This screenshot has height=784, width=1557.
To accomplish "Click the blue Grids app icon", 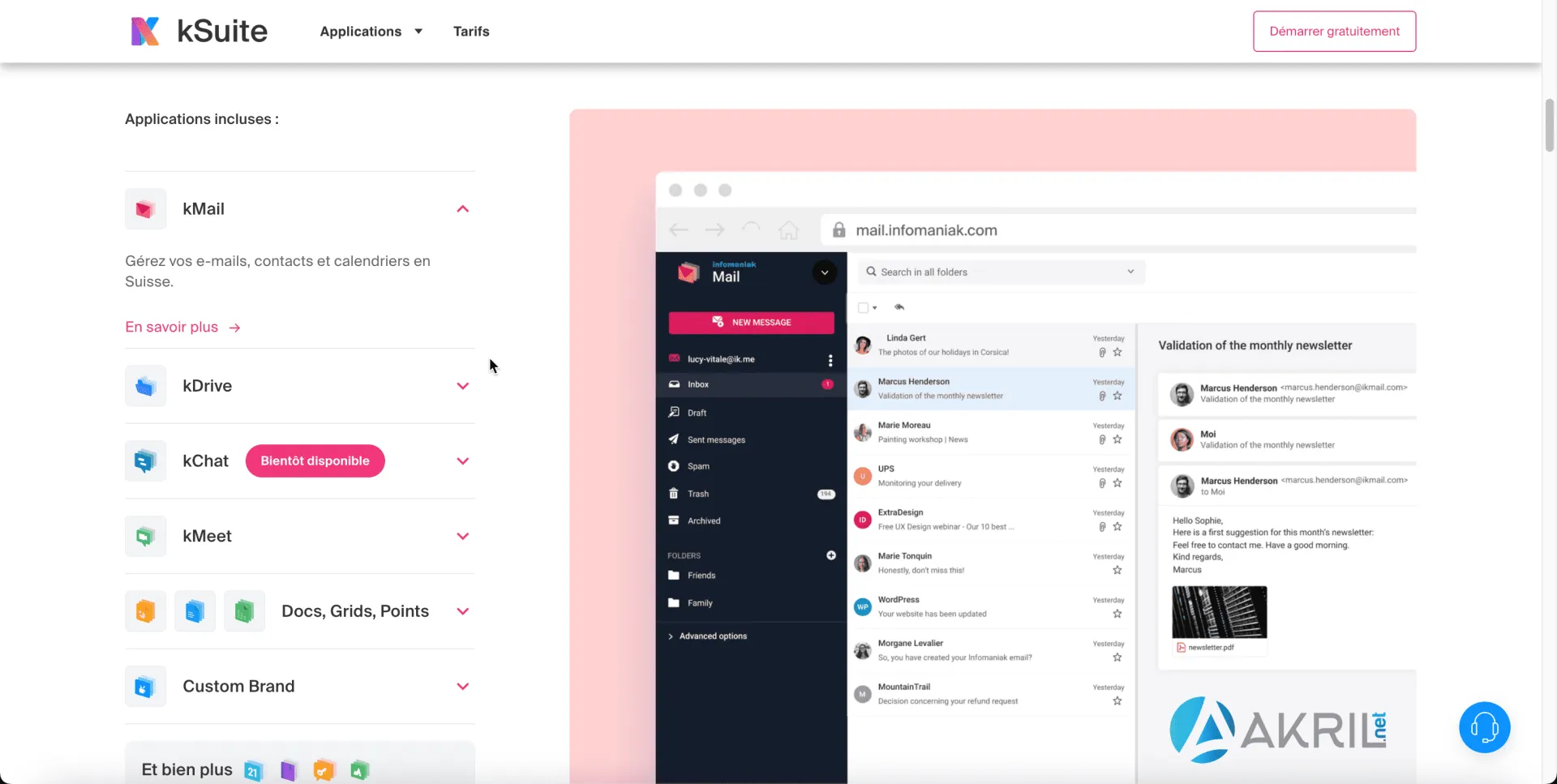I will (x=195, y=611).
